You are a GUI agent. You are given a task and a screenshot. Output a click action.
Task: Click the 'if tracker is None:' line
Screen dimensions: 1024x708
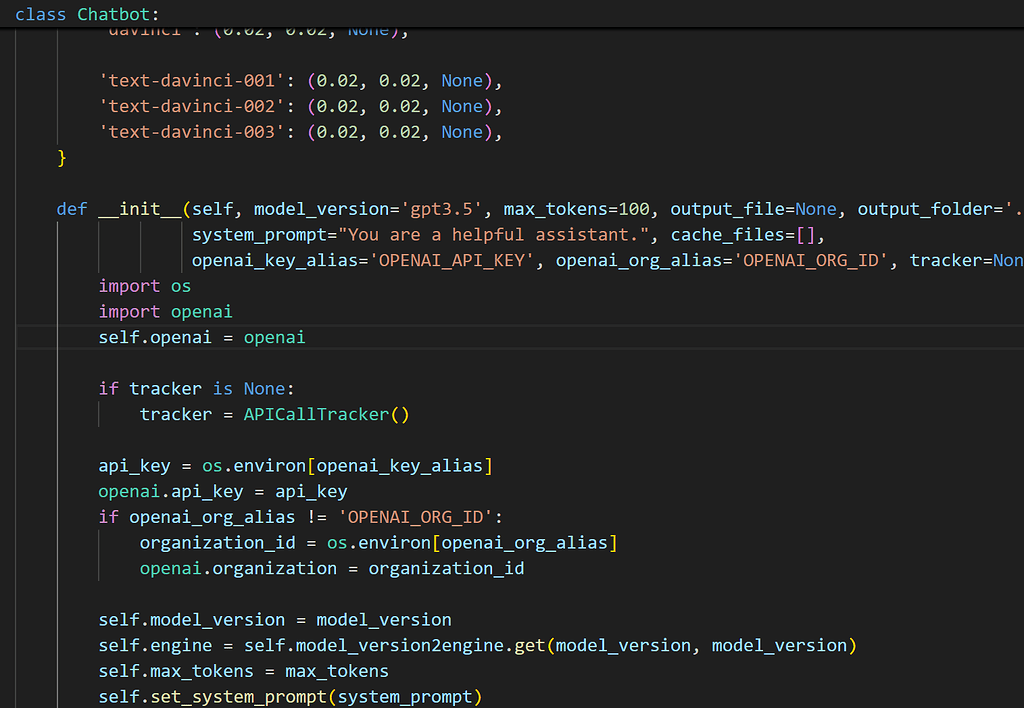click(197, 389)
